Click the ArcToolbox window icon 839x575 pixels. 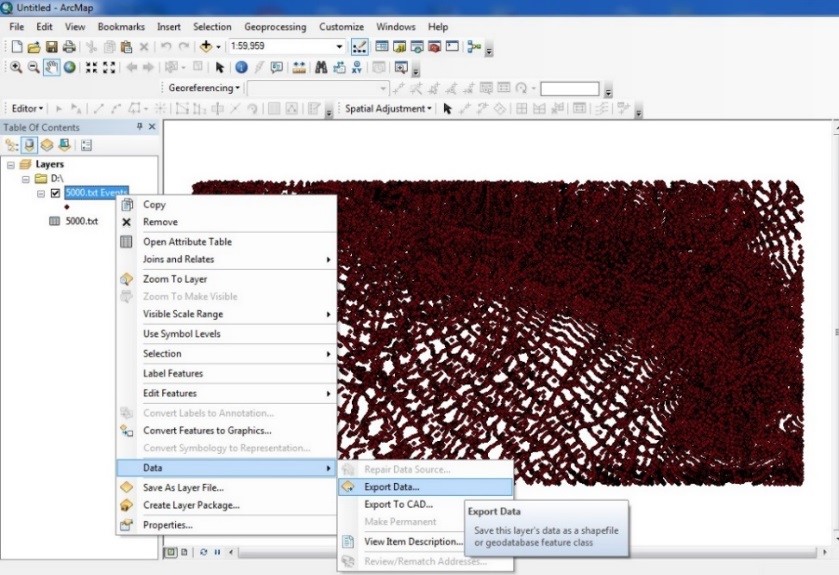pos(434,47)
